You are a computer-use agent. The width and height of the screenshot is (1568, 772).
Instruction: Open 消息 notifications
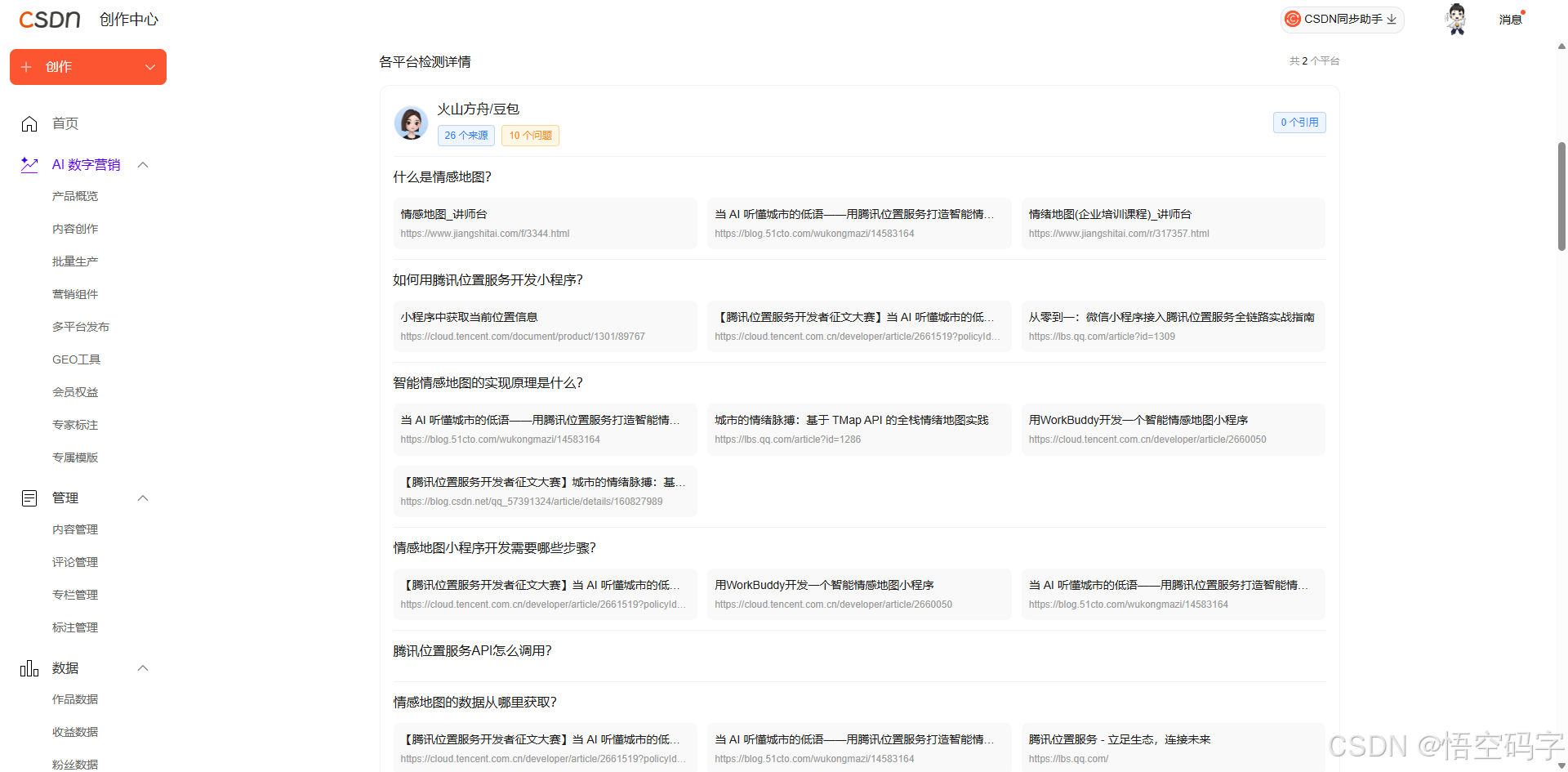1511,20
